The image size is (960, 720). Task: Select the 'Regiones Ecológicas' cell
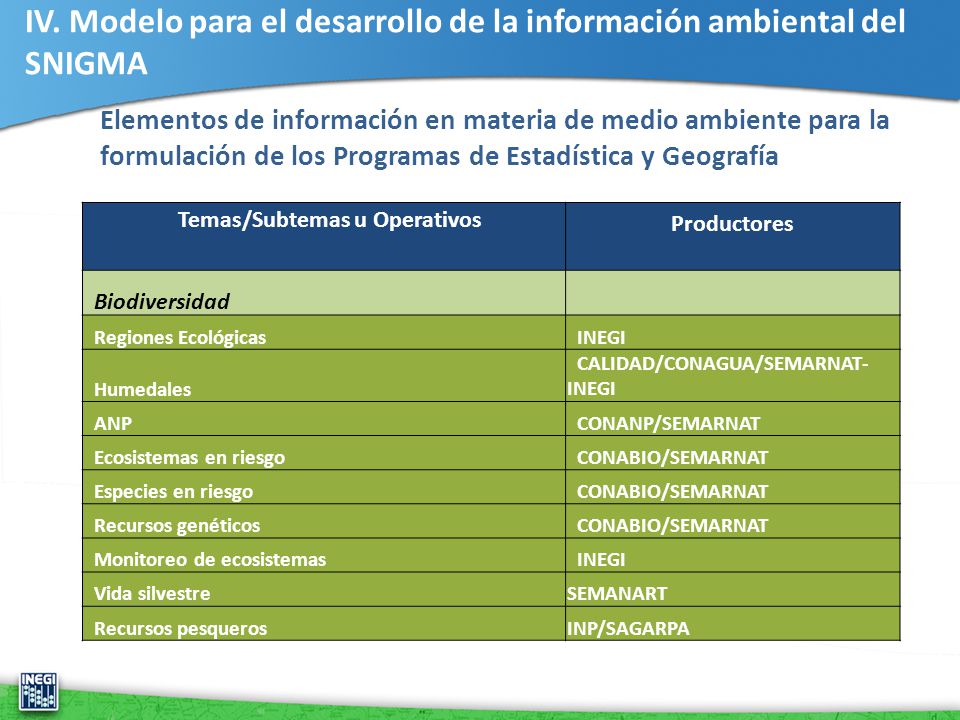(324, 332)
